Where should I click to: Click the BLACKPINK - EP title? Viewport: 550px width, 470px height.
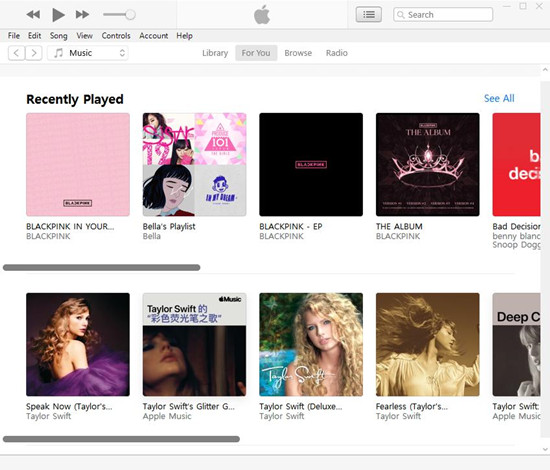click(x=291, y=227)
